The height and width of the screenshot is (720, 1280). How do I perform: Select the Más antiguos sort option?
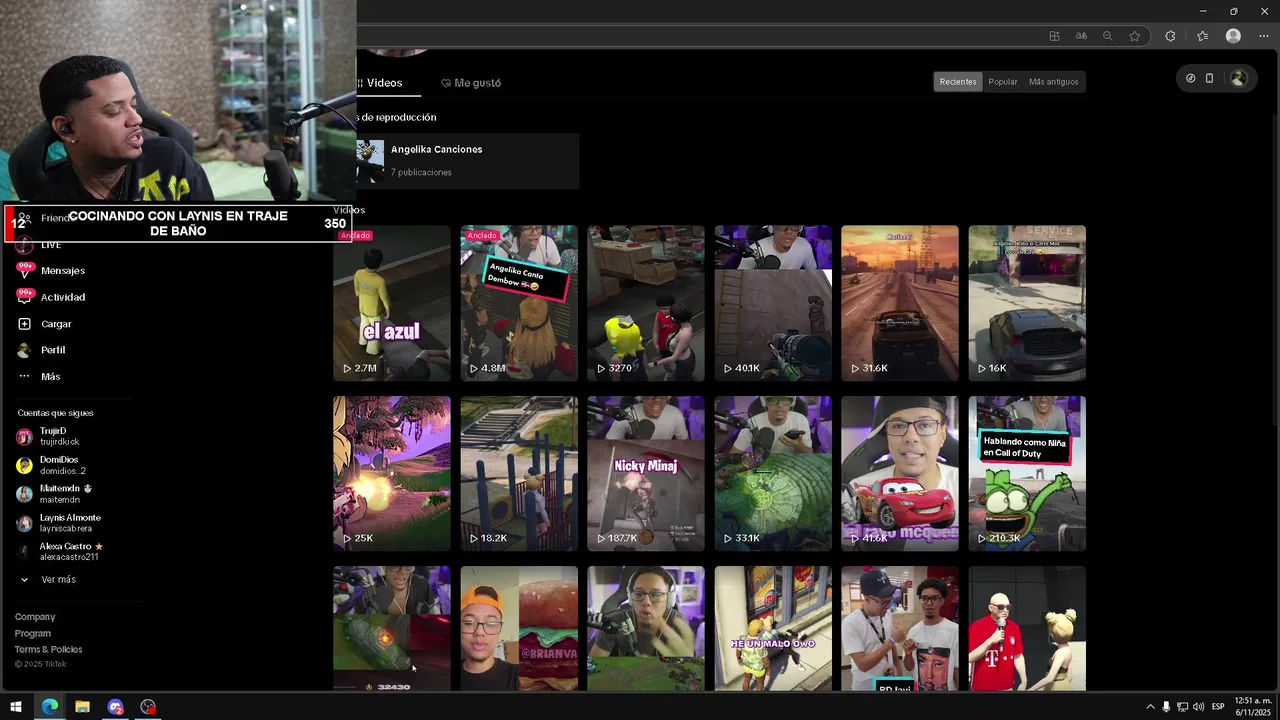[1054, 82]
